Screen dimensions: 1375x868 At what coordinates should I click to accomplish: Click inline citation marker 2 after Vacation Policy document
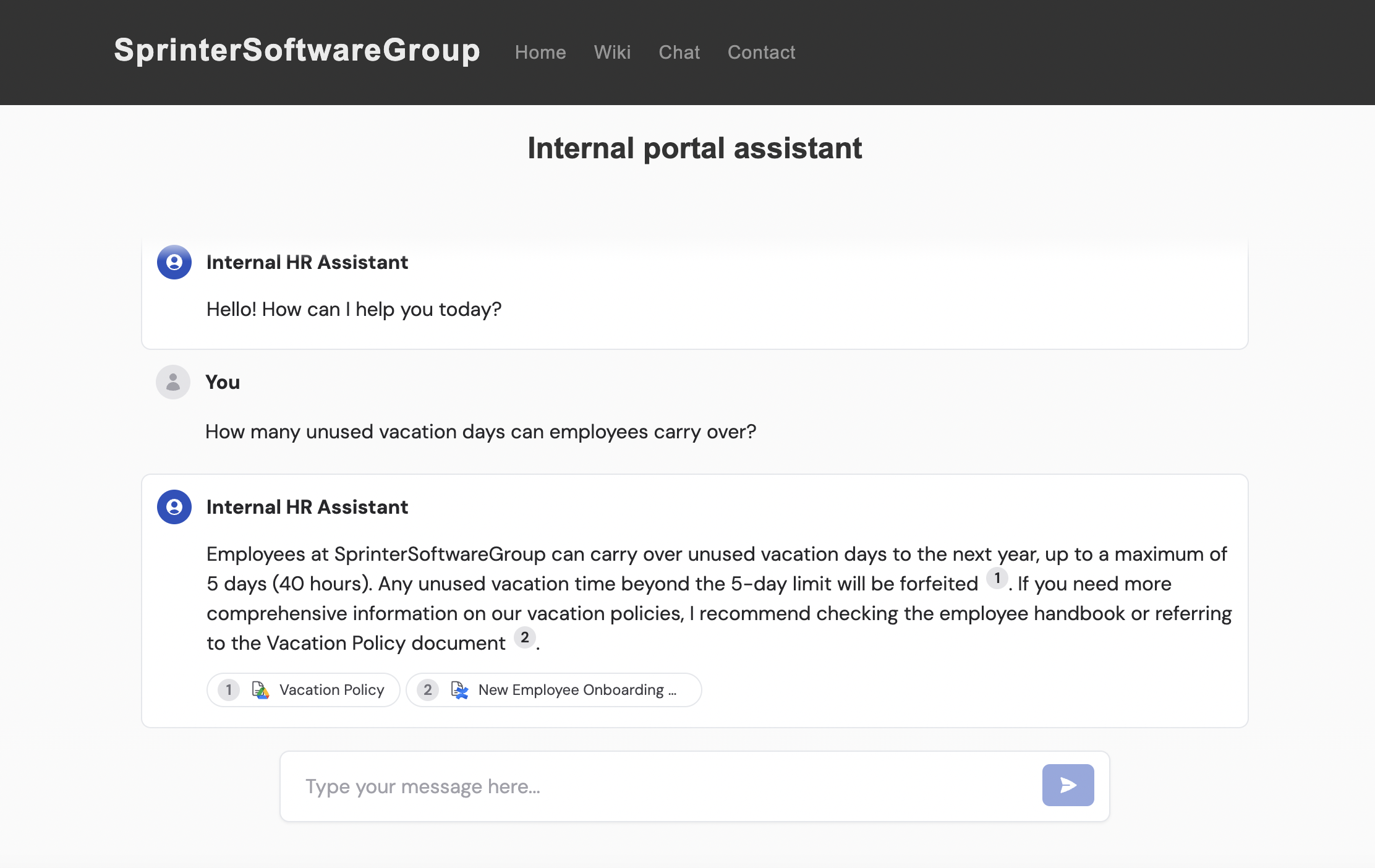tap(525, 638)
